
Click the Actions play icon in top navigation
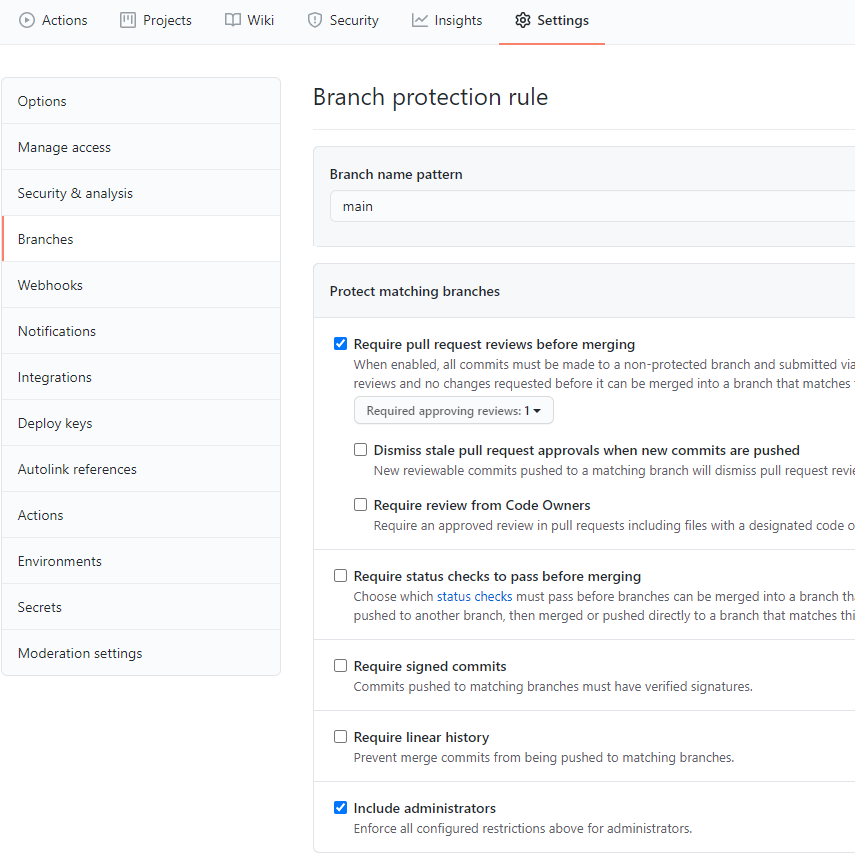(27, 20)
